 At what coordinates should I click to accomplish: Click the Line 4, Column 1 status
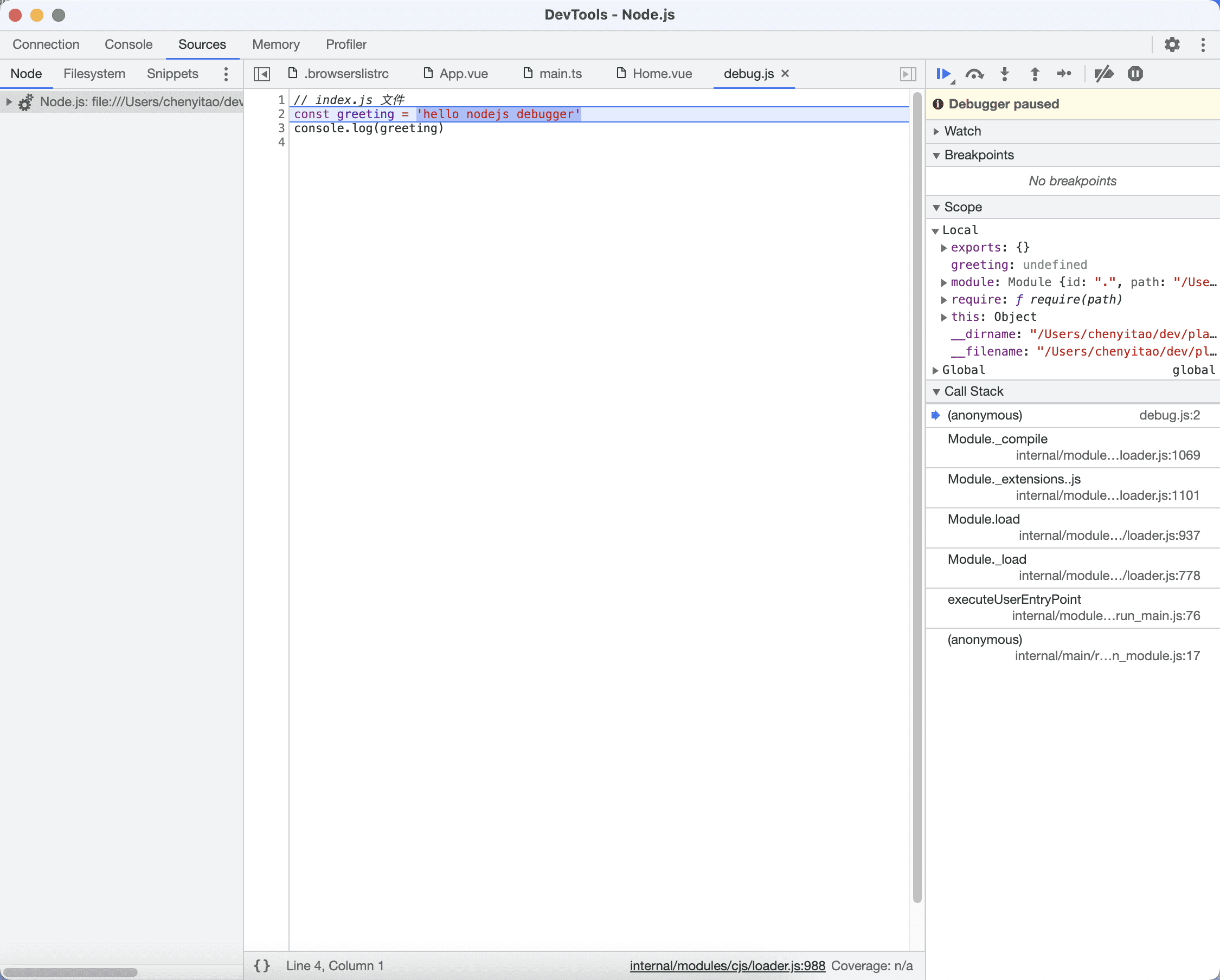pyautogui.click(x=335, y=966)
